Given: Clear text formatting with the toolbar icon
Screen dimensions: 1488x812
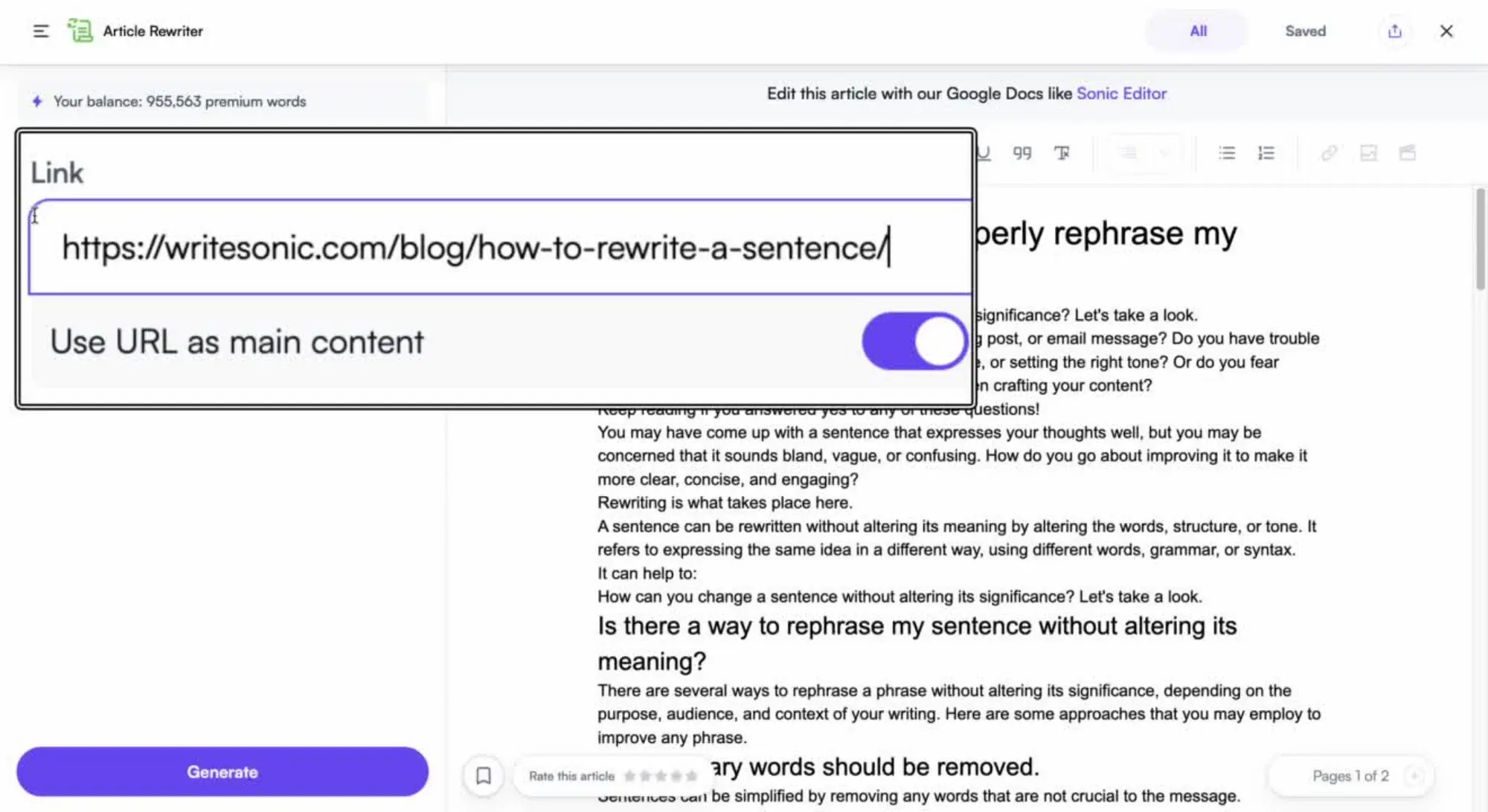Looking at the screenshot, I should tap(1062, 153).
